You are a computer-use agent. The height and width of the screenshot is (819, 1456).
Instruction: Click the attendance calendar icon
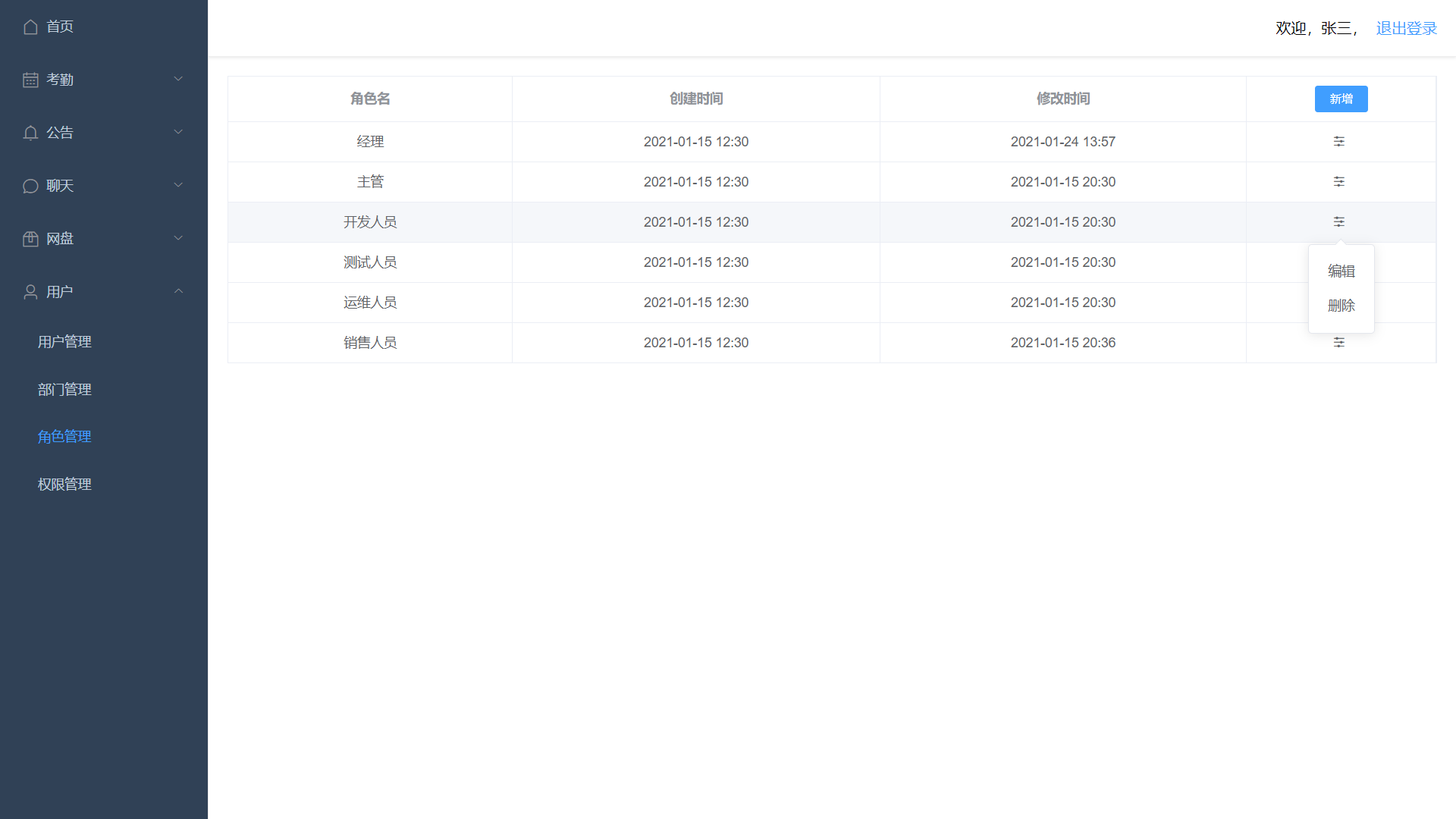point(30,80)
